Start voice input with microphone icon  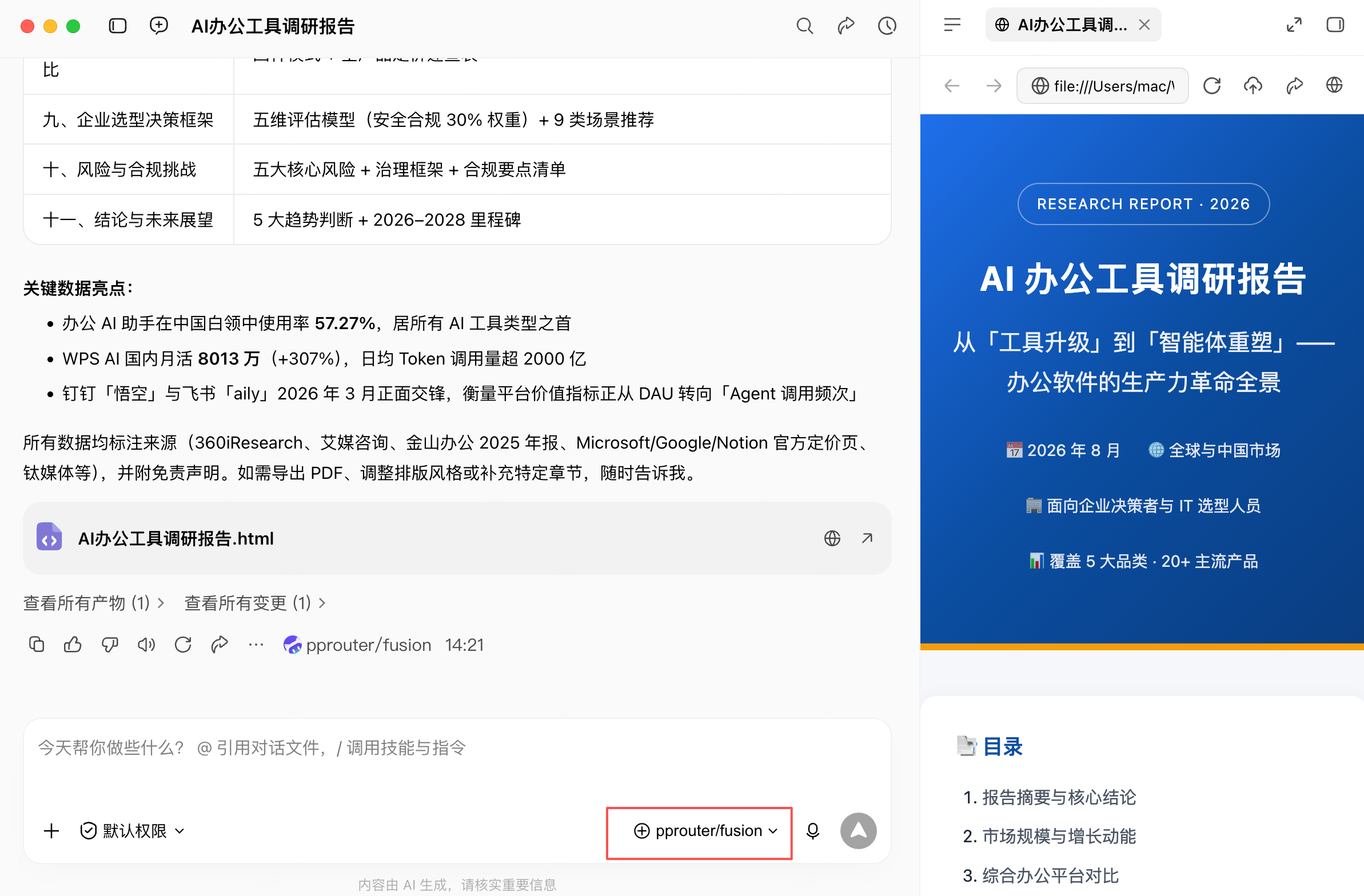813,831
